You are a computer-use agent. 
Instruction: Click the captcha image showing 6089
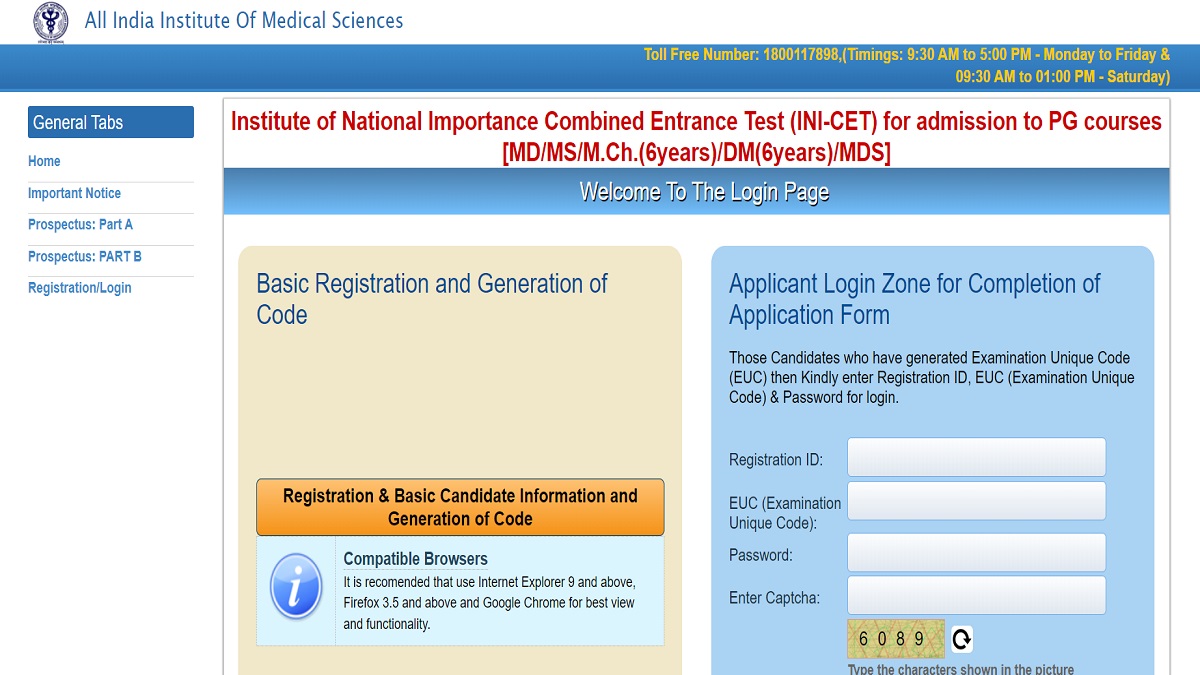pyautogui.click(x=896, y=639)
